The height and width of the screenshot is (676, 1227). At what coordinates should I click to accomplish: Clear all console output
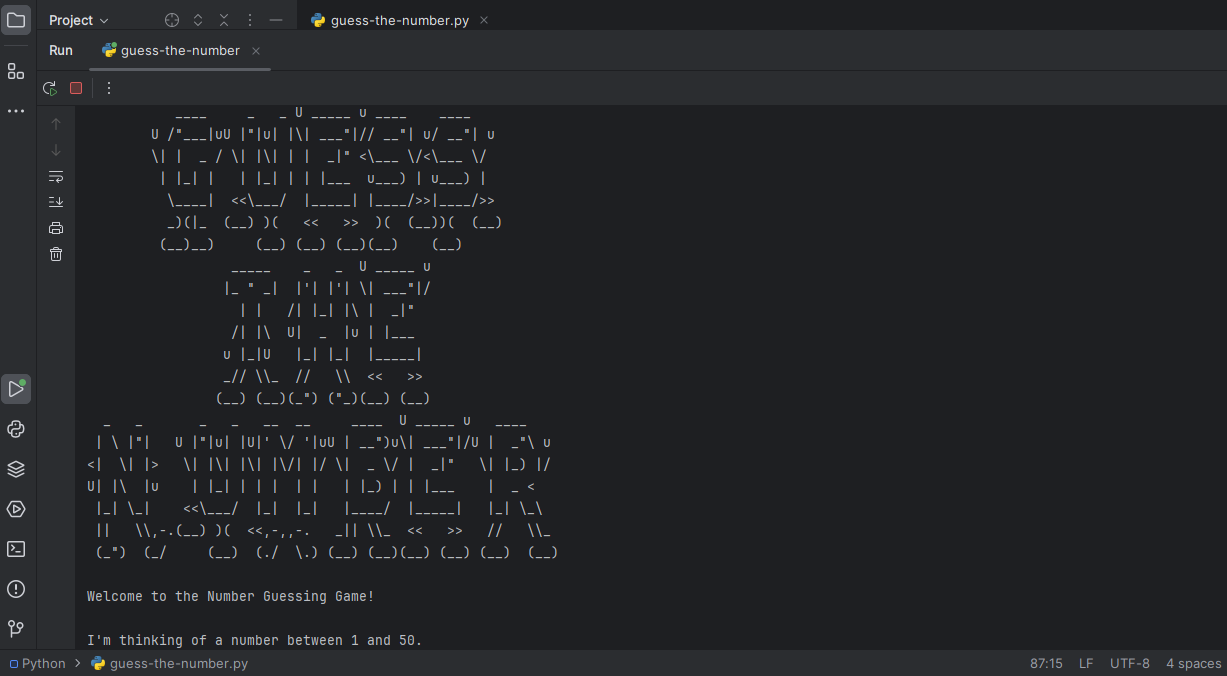[x=56, y=254]
